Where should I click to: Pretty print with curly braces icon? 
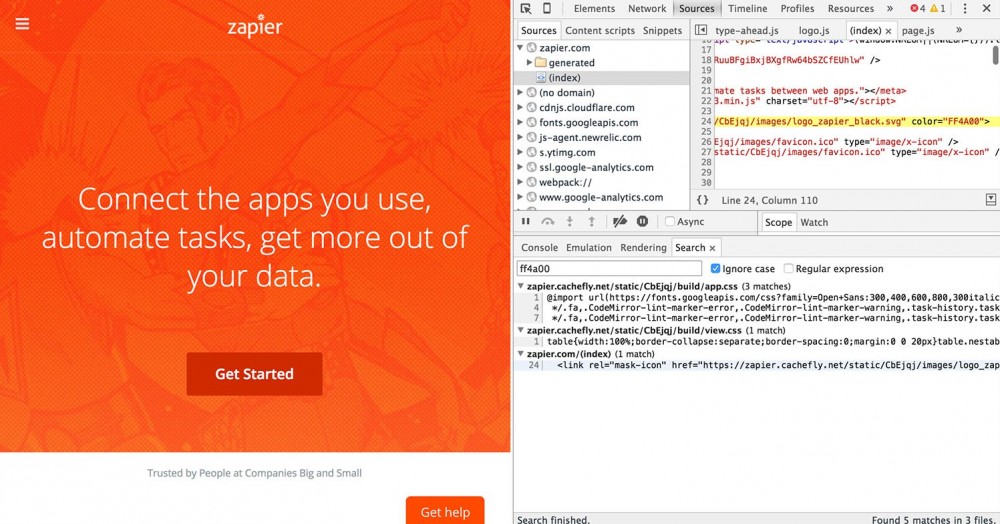702,200
